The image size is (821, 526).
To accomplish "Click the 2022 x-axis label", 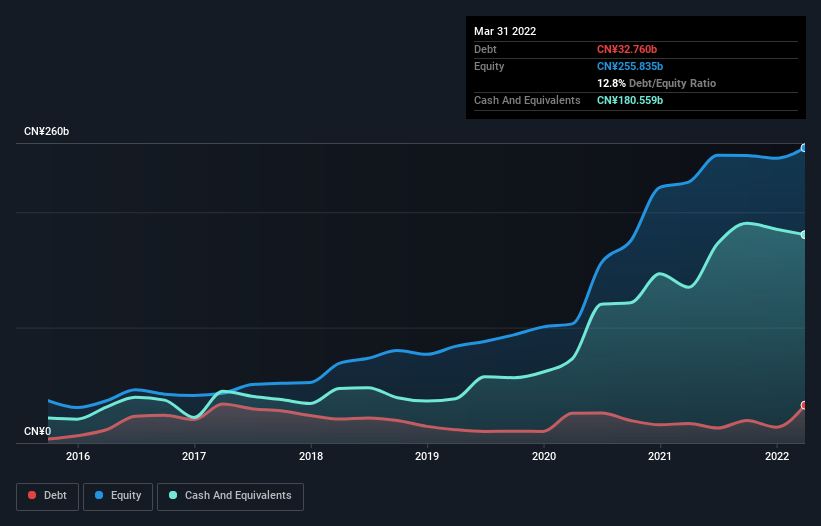I will [x=777, y=456].
